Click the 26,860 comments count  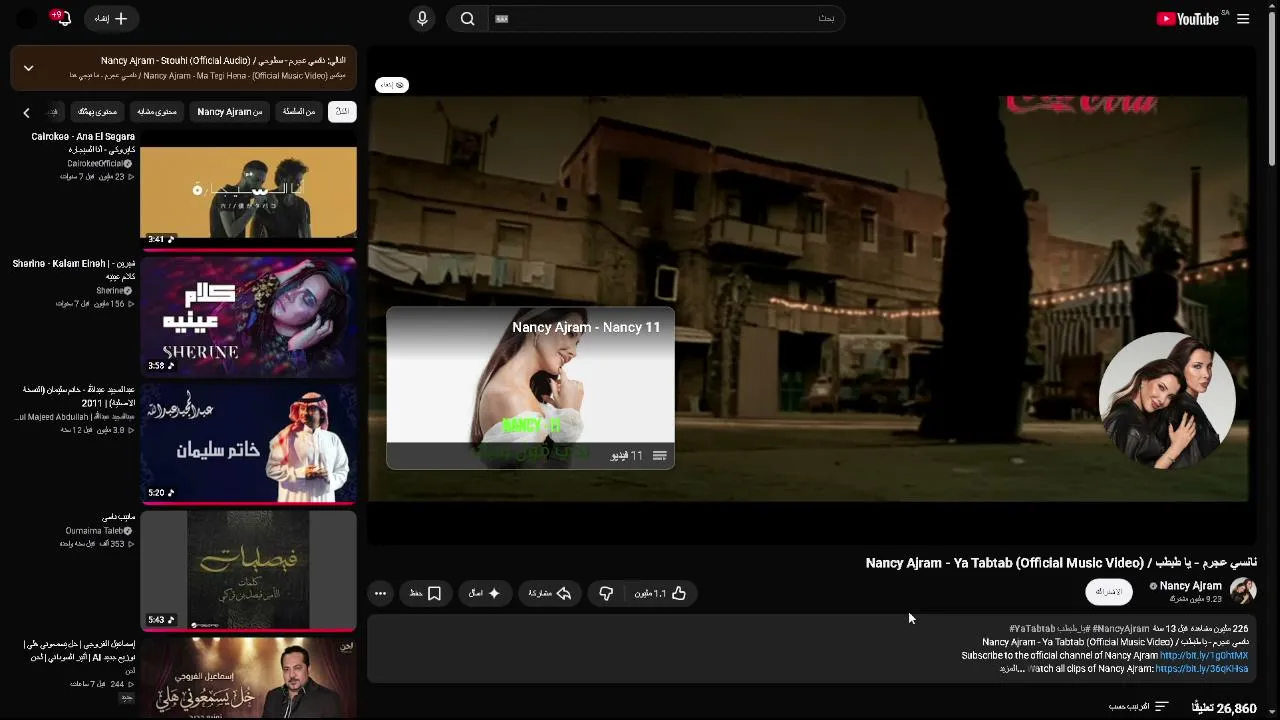[1222, 708]
